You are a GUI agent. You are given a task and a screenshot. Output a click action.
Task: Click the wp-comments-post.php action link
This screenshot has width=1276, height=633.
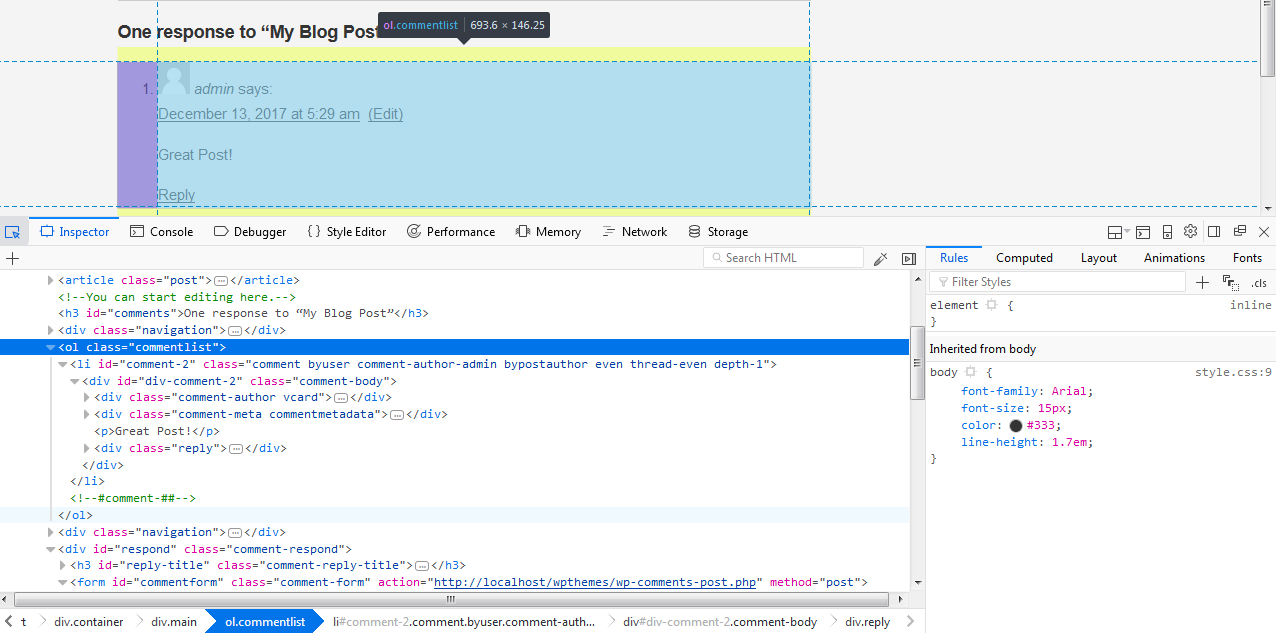pos(595,582)
